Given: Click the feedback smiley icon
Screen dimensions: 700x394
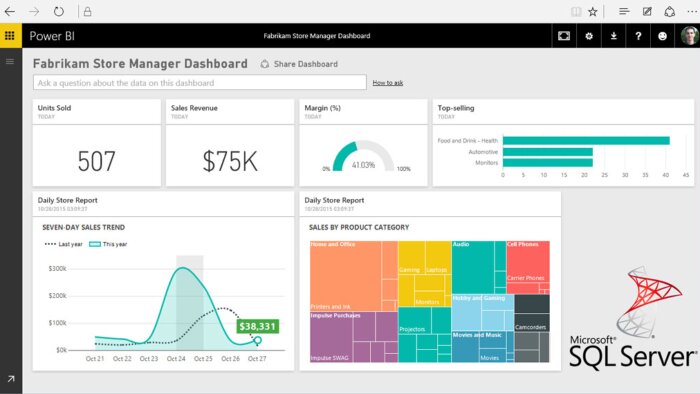Looking at the screenshot, I should coord(662,36).
